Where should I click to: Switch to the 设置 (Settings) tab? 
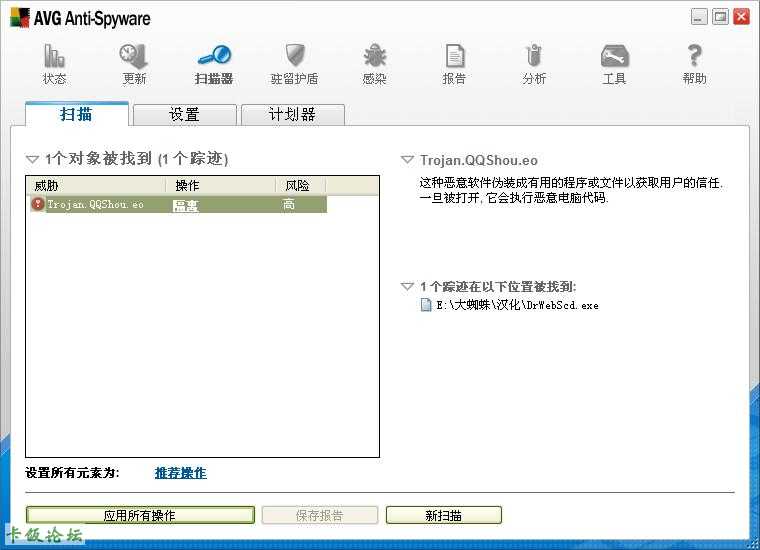(x=184, y=114)
